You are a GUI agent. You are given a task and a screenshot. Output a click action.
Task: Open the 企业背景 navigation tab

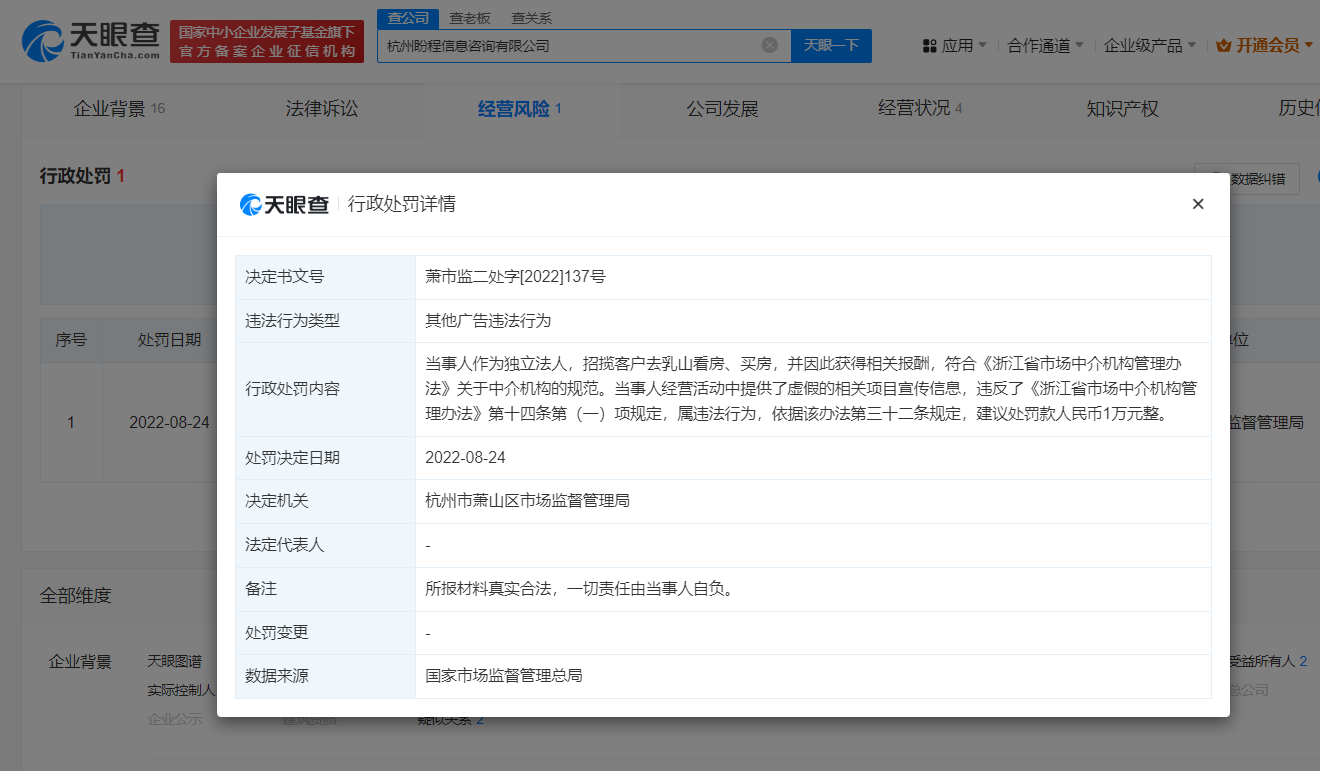[x=110, y=109]
